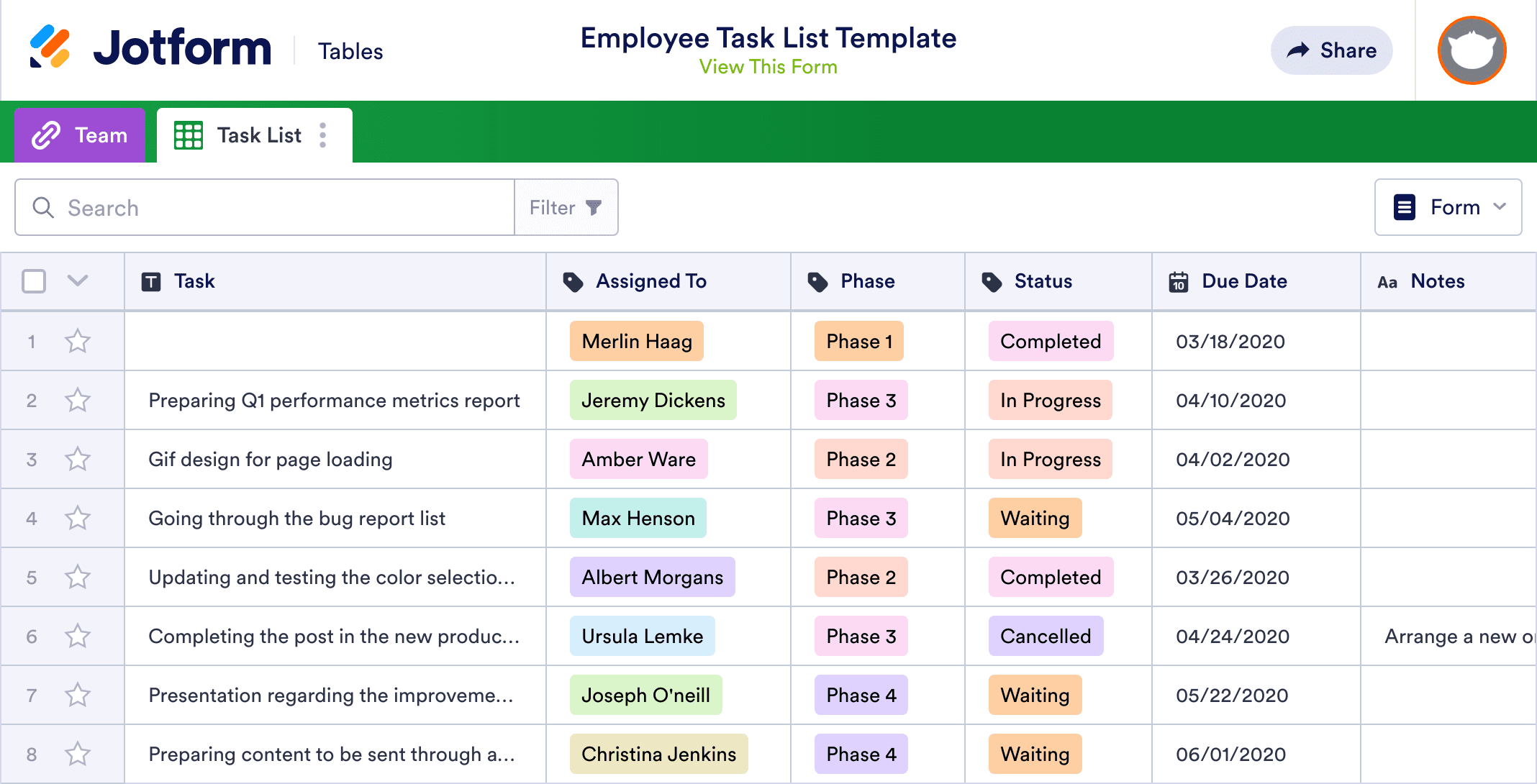Open the Filter dropdown
The height and width of the screenshot is (784, 1537).
(566, 208)
